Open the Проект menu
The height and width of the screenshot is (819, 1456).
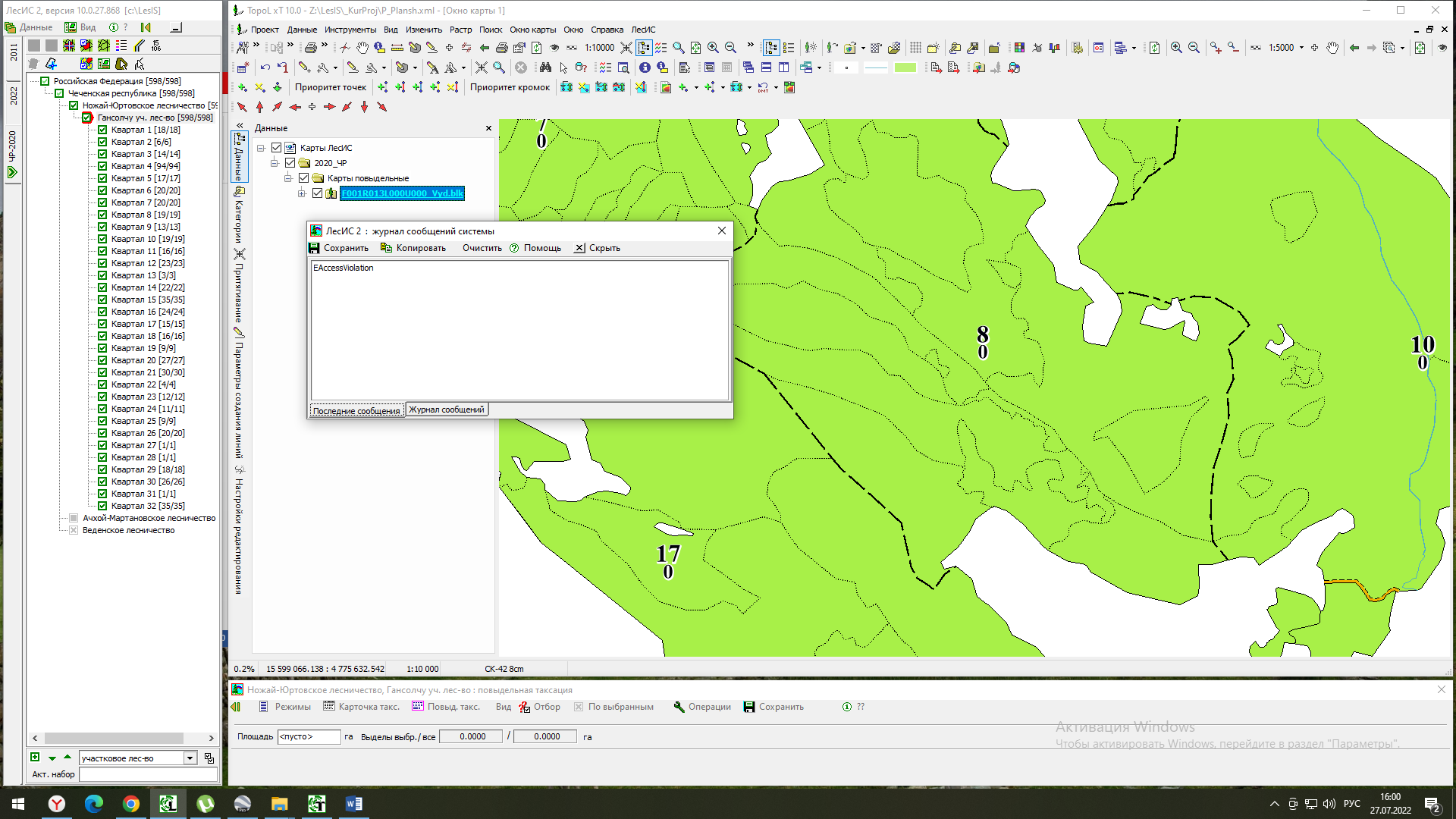[x=265, y=30]
